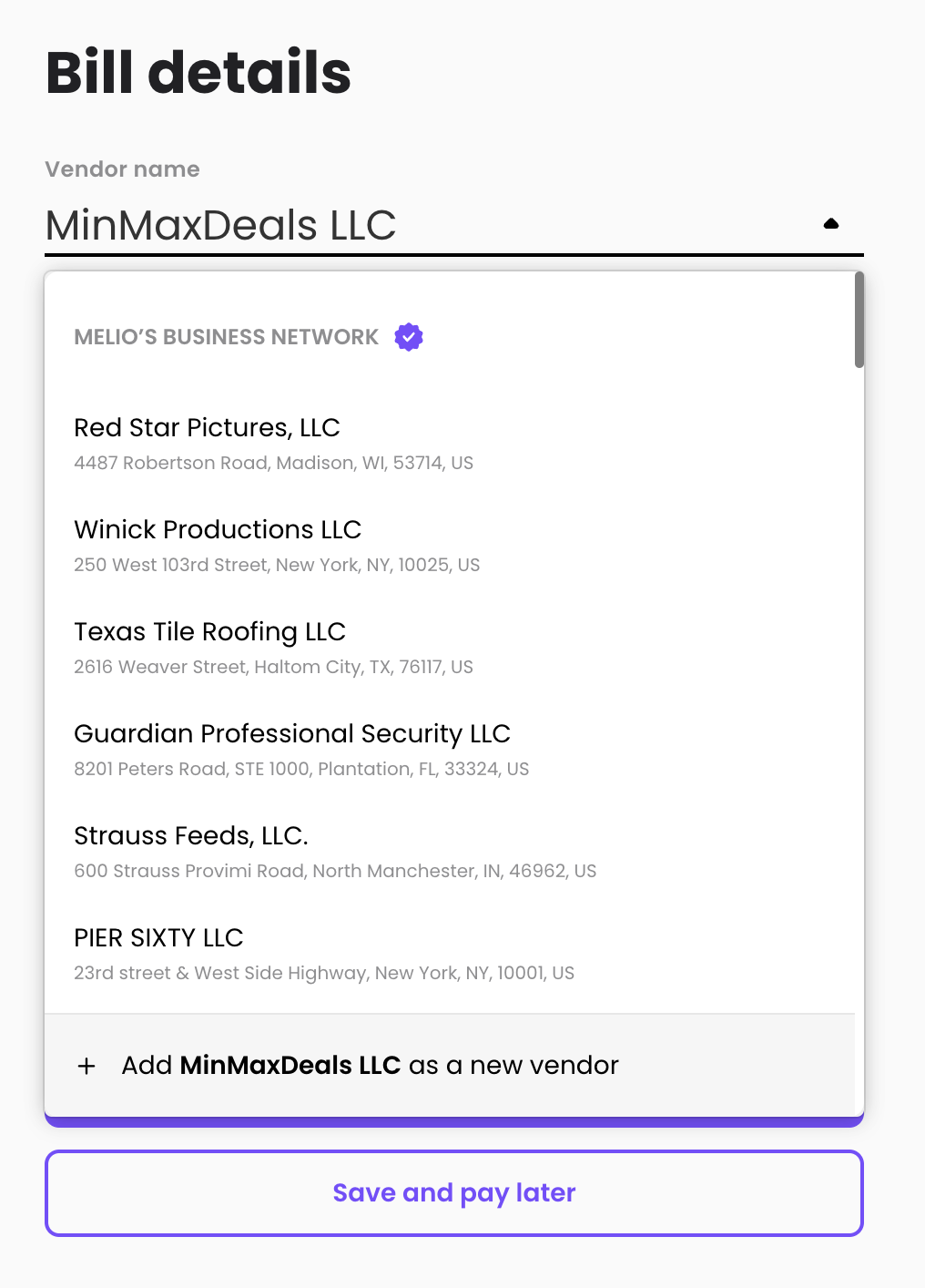Screen dimensions: 925x1288
Task: Click the Vendor name label
Action: (122, 169)
